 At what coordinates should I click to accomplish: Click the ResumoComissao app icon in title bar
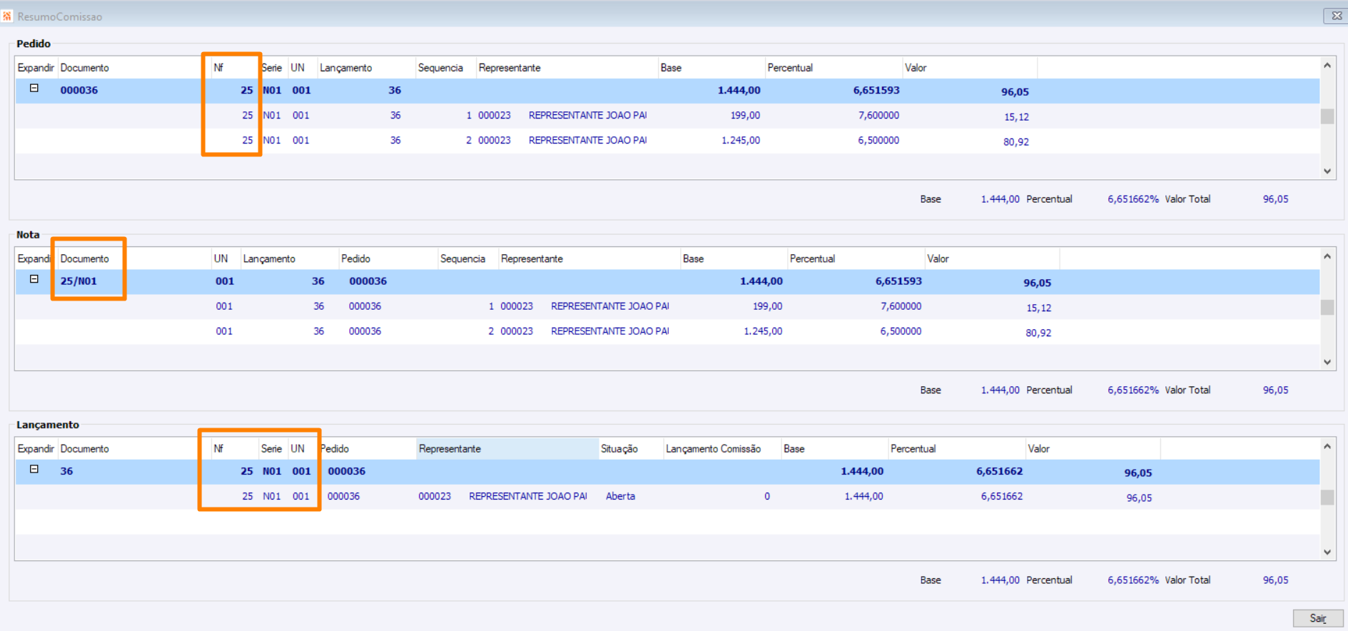coord(7,16)
